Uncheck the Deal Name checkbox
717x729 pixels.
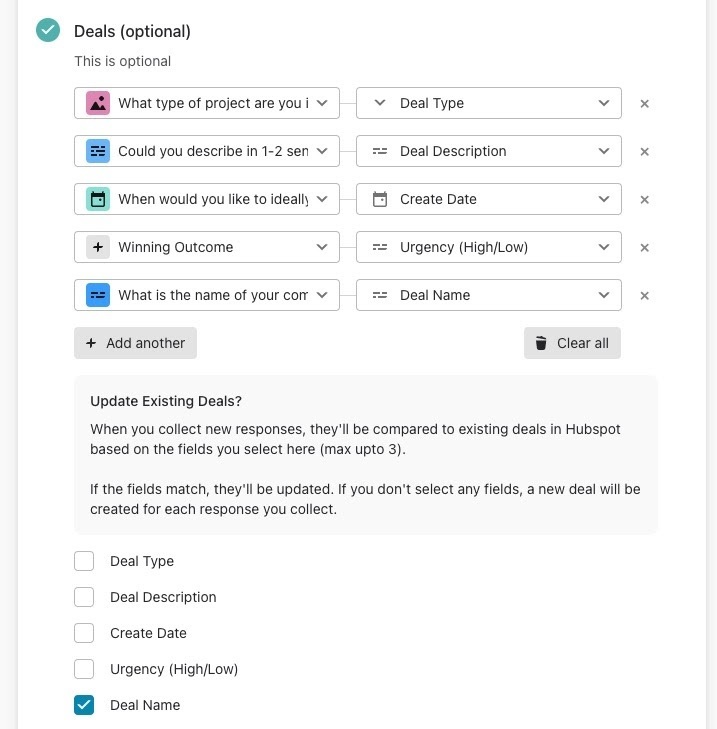pyautogui.click(x=84, y=705)
